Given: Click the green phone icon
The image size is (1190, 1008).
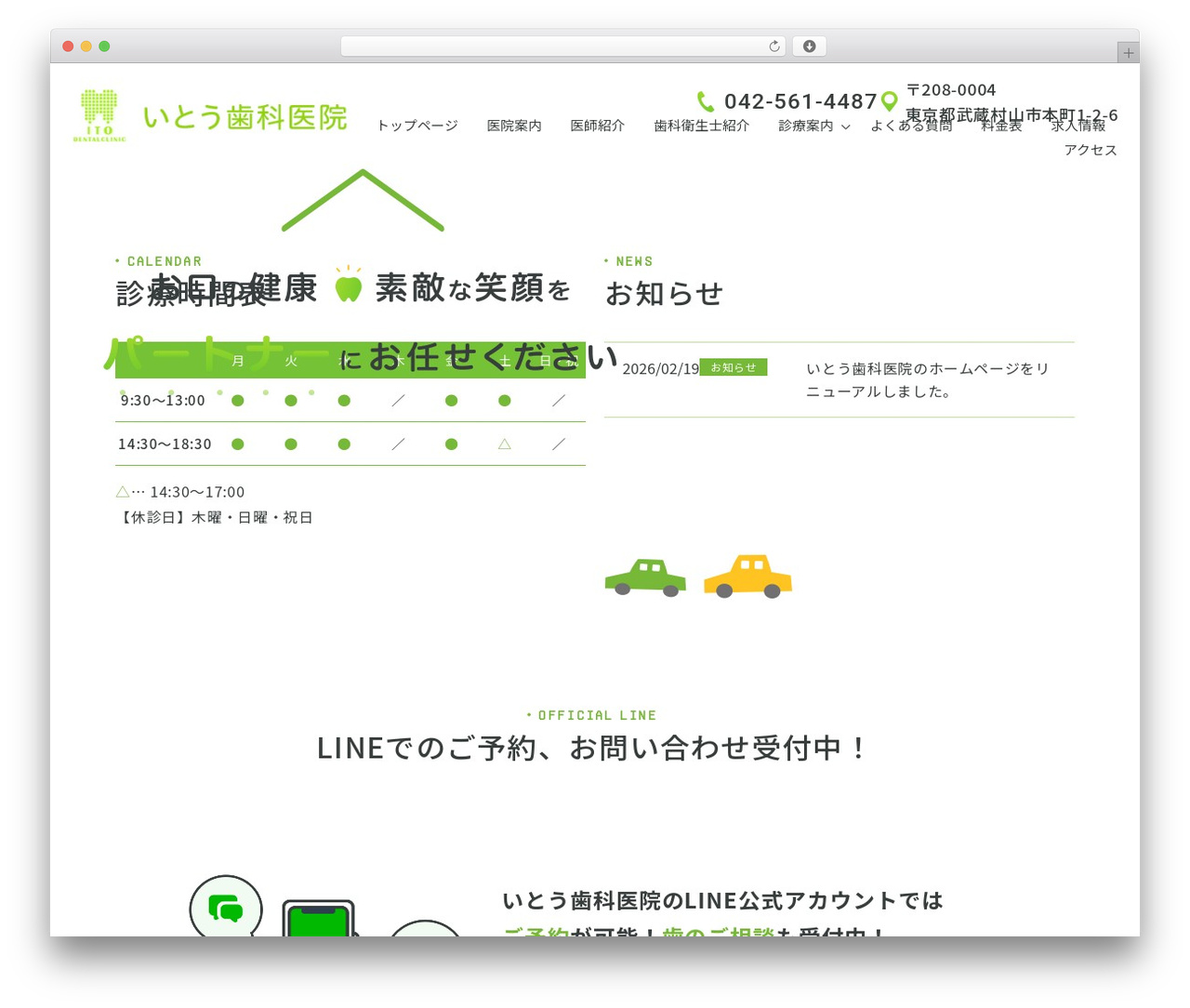Looking at the screenshot, I should pos(707,101).
